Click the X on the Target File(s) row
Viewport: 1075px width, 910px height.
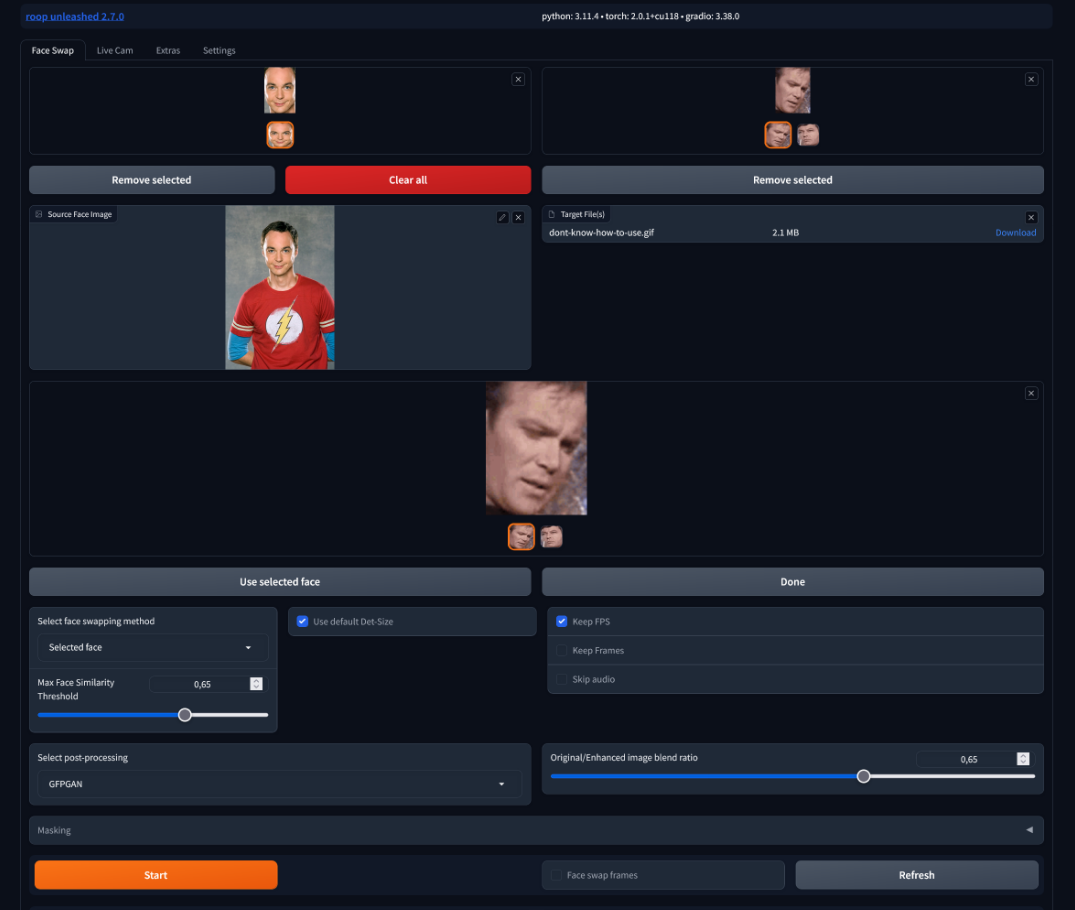click(1031, 217)
